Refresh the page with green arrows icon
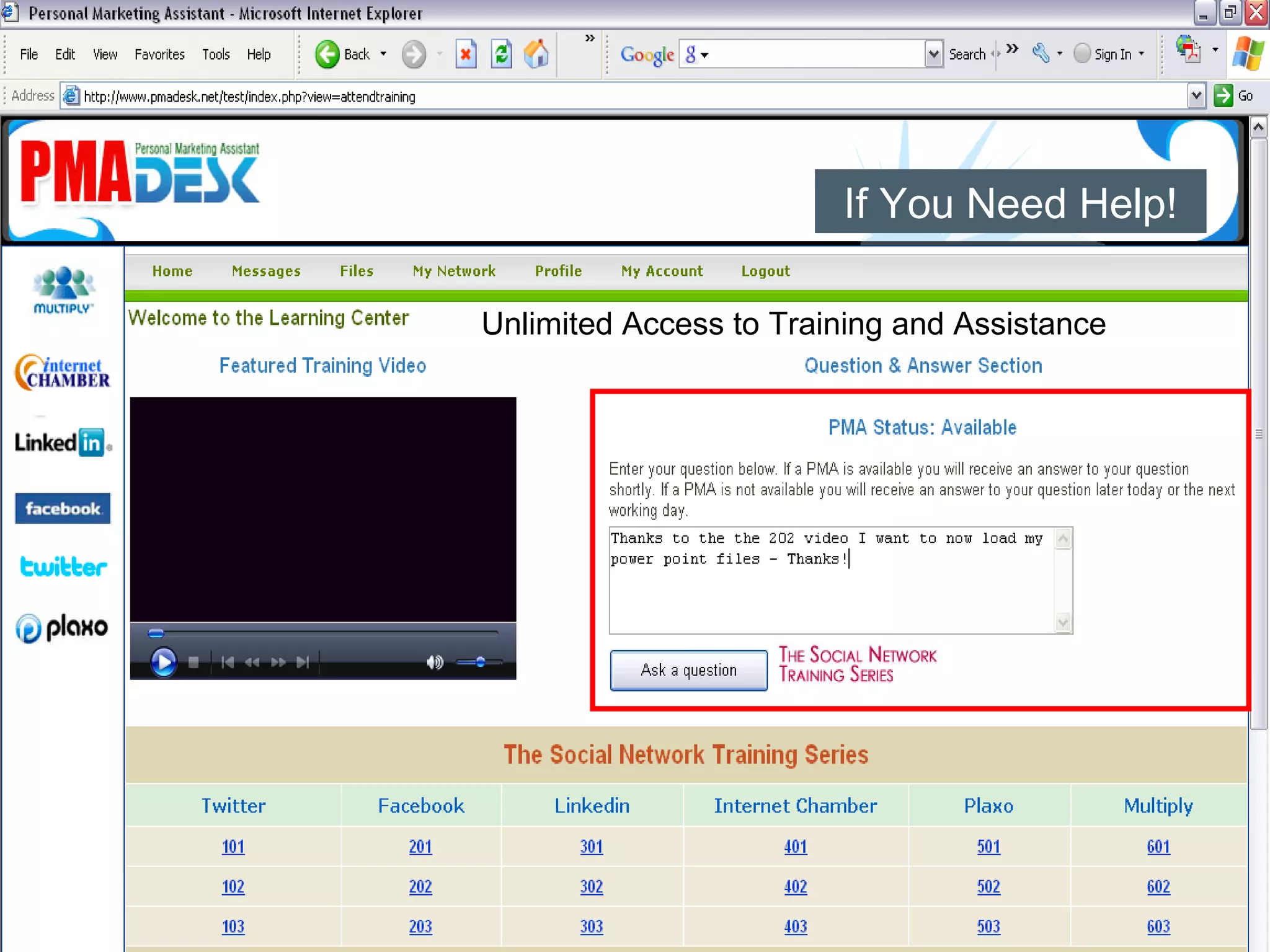This screenshot has width=1270, height=952. pyautogui.click(x=501, y=54)
